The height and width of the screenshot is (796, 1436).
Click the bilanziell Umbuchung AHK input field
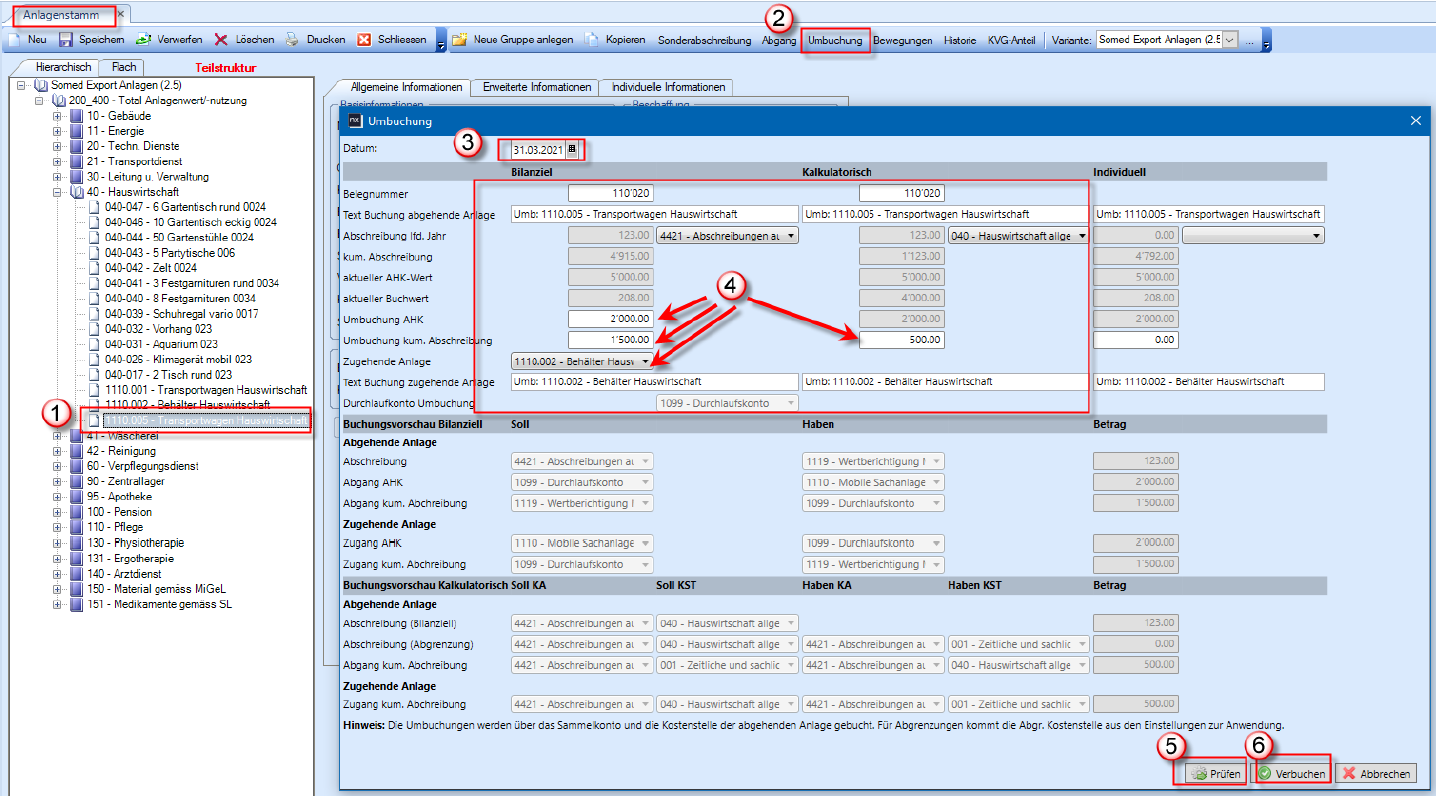611,319
